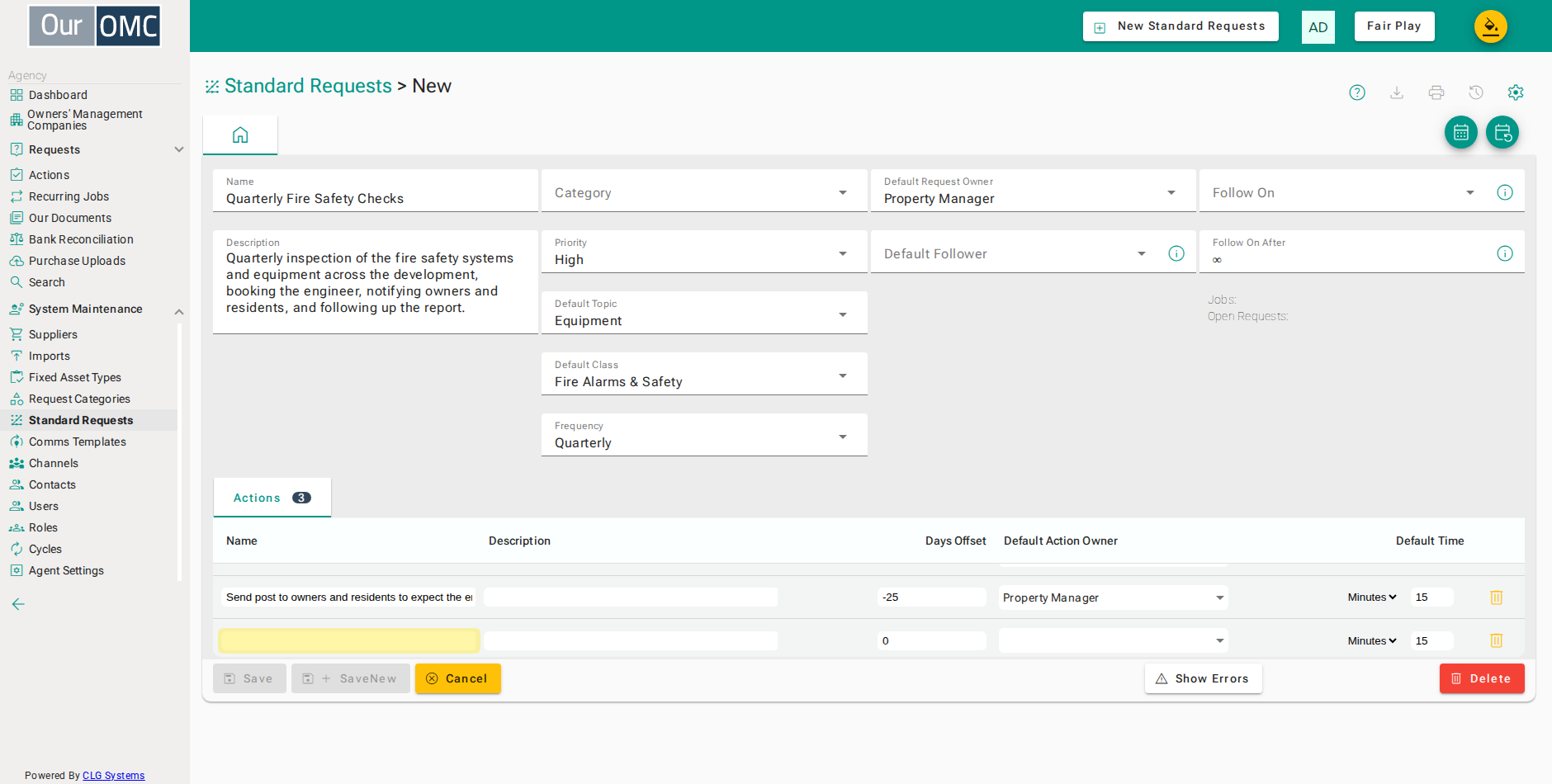Open the settings gear icon
This screenshot has height=784, width=1552.
click(x=1516, y=92)
